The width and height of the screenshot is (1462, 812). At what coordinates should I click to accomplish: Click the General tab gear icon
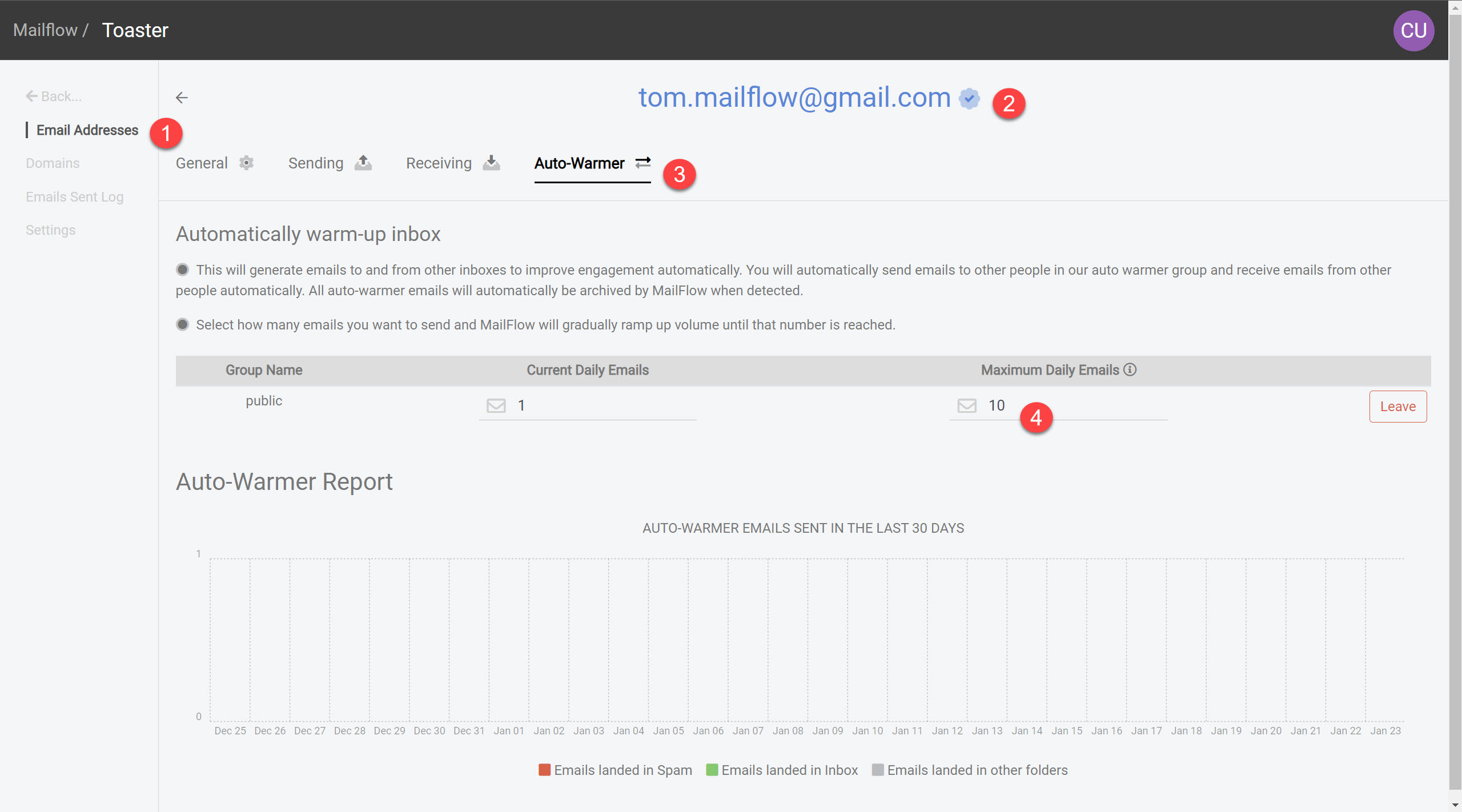click(246, 163)
